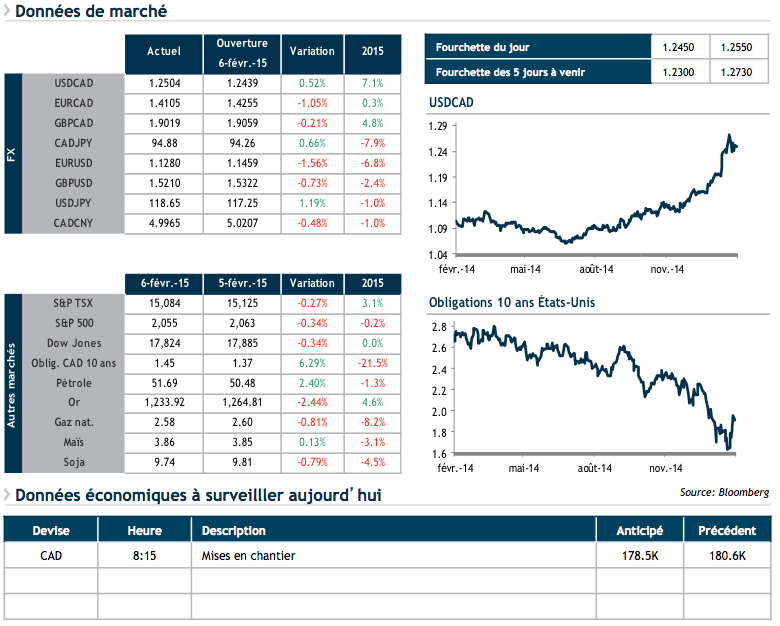Click the Pétrole row label
Image resolution: width=780 pixels, height=626 pixels.
[x=74, y=383]
